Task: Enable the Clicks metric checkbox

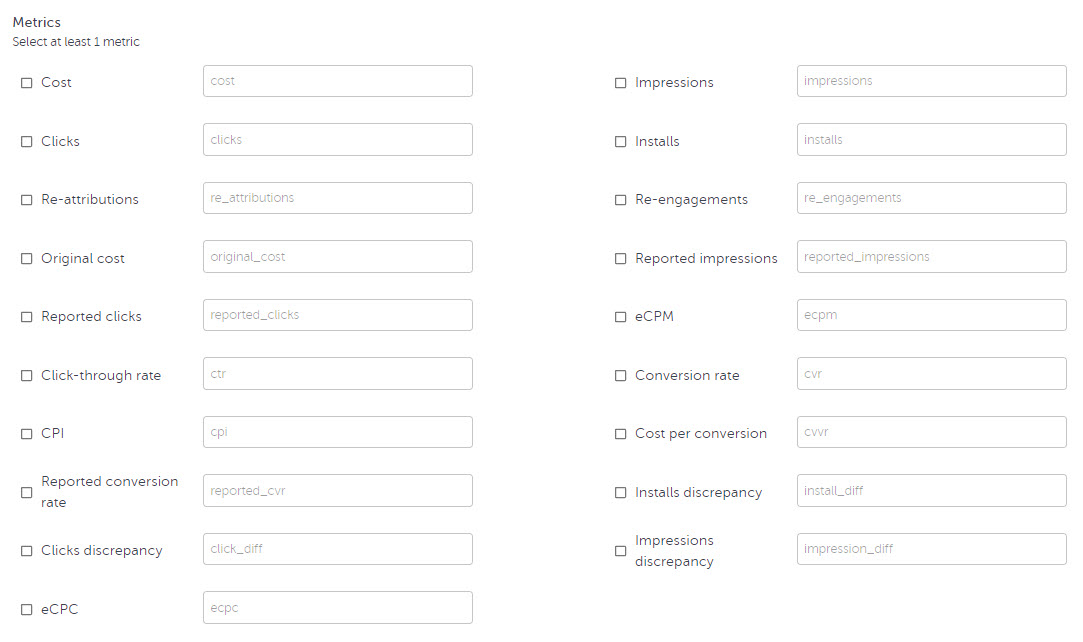Action: click(x=27, y=142)
